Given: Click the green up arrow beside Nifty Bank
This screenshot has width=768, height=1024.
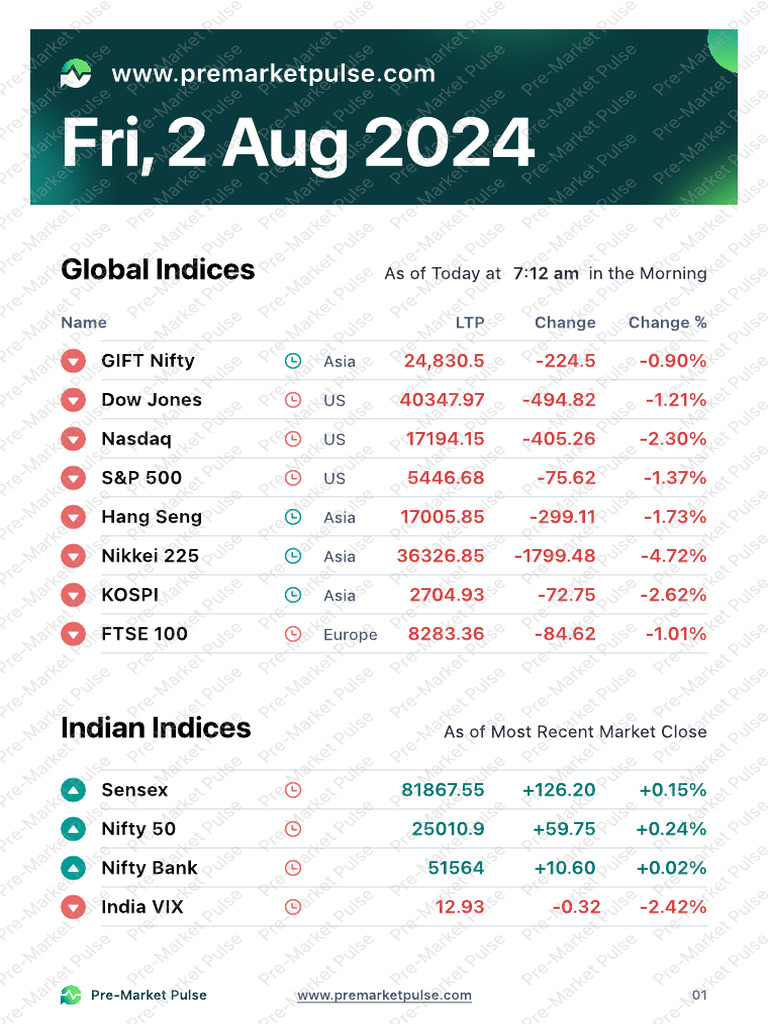Looking at the screenshot, I should 73,868.
